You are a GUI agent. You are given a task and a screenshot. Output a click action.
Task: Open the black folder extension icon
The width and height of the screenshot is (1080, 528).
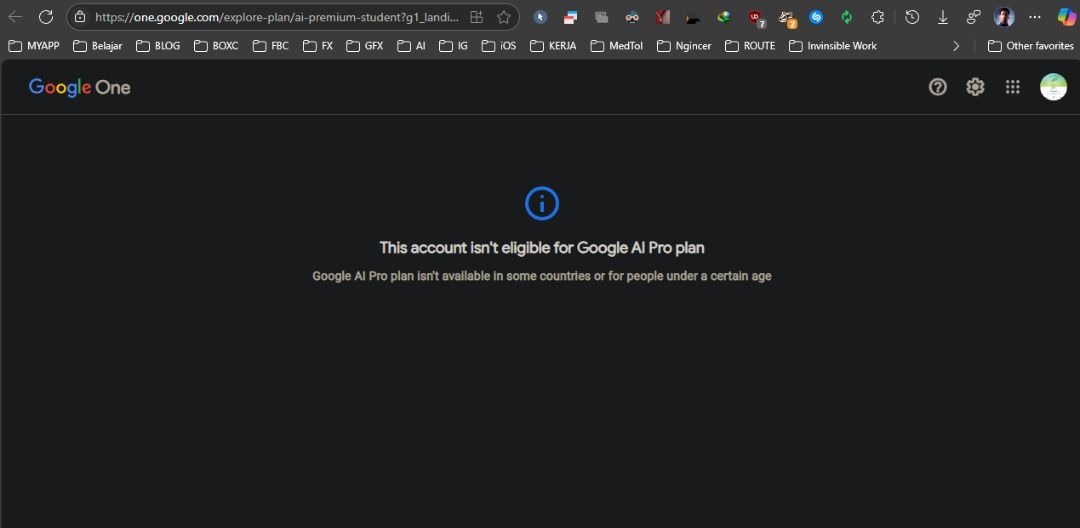point(693,18)
